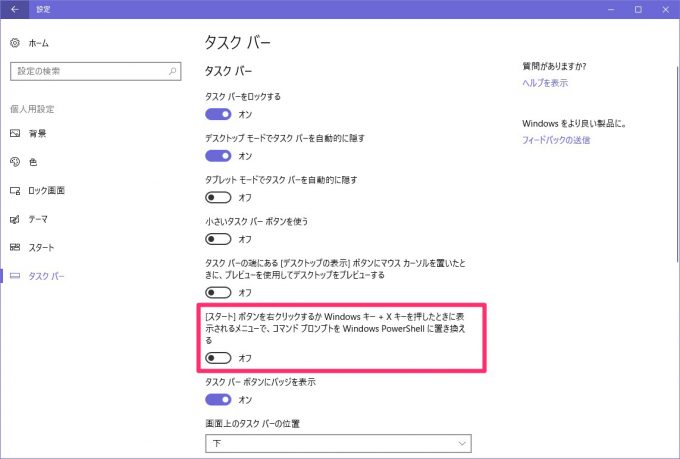The width and height of the screenshot is (680, 459).
Task: Click the 個人用設定 heading text
Action: [x=32, y=109]
